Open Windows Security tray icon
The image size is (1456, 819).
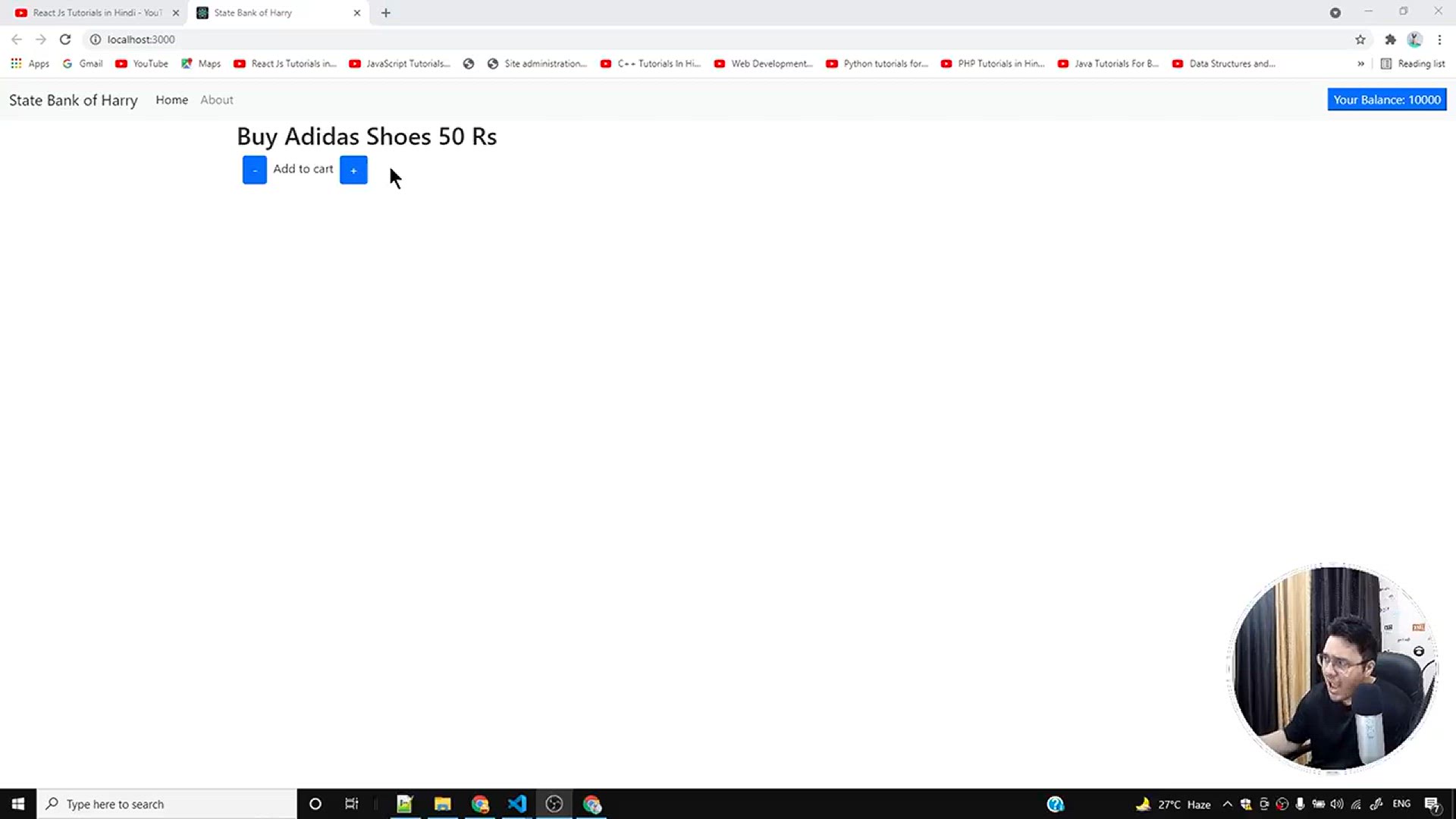point(1246,804)
